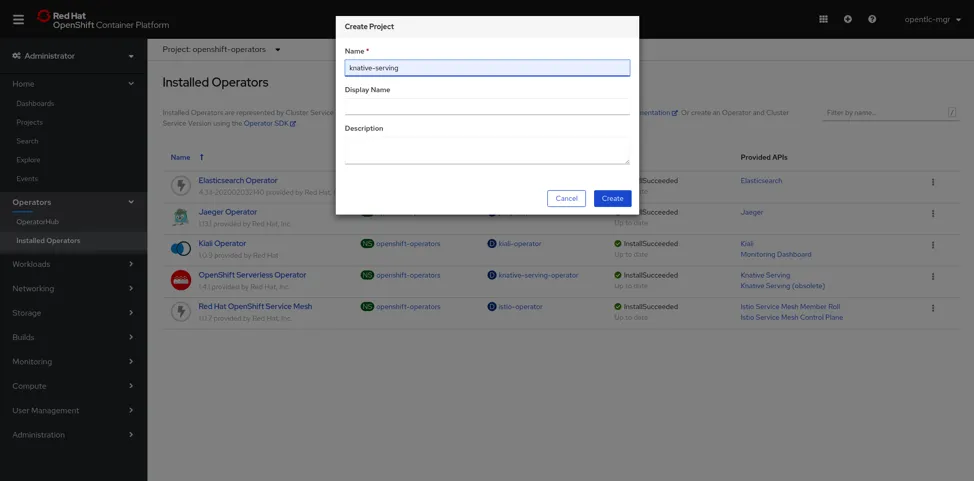The image size is (974, 481).
Task: Expand the Project openshift-operators dropdown
Action: [x=222, y=49]
